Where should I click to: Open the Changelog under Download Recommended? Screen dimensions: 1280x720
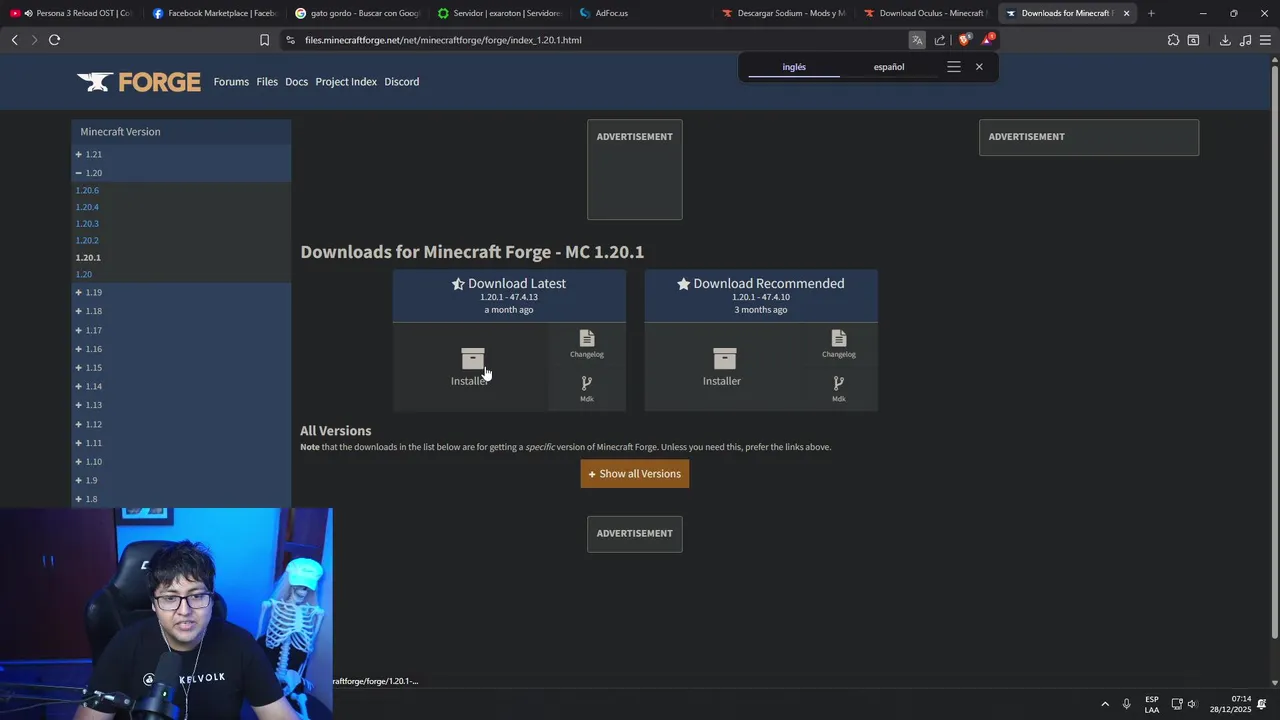[x=839, y=343]
